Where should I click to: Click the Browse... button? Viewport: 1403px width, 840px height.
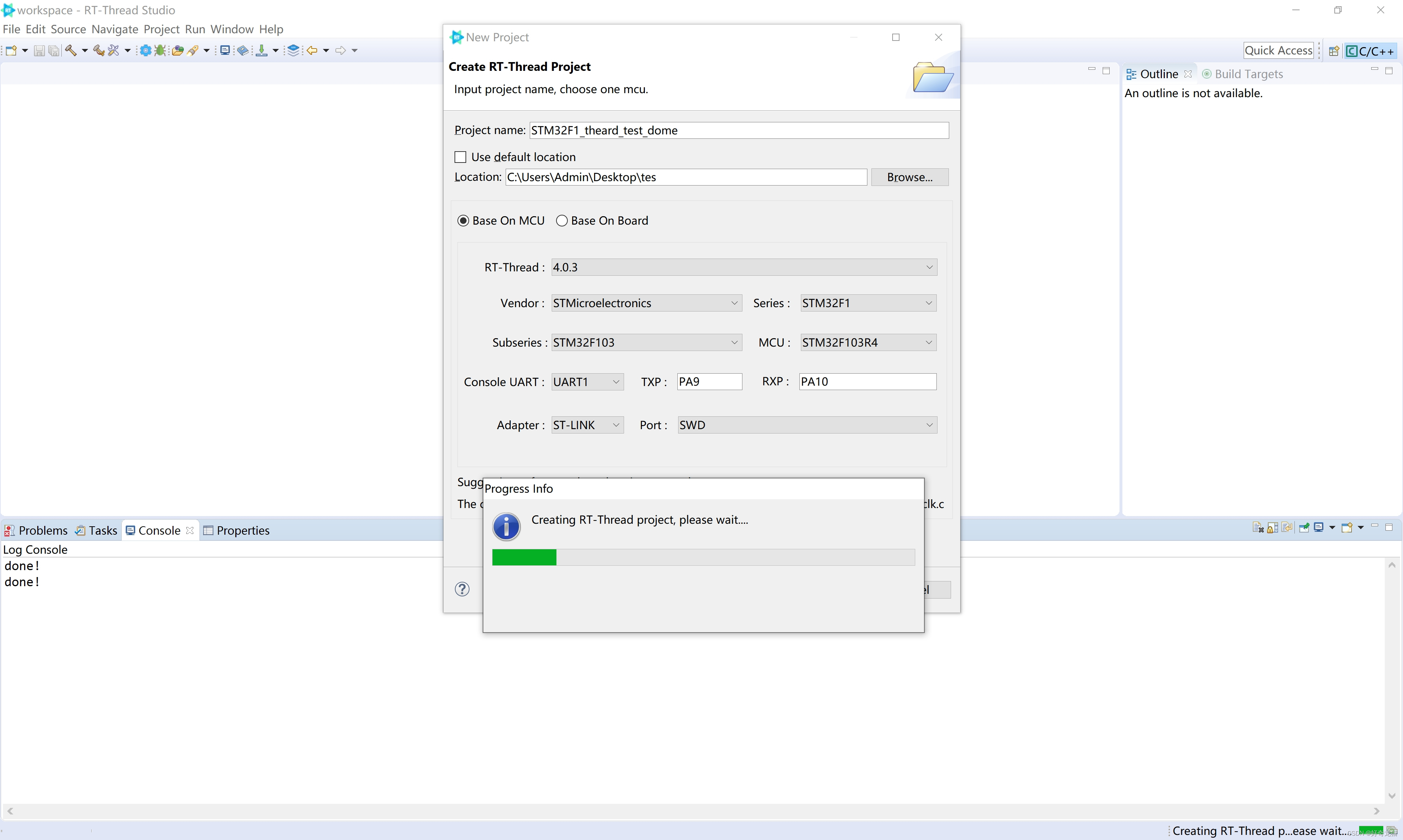pyautogui.click(x=909, y=177)
